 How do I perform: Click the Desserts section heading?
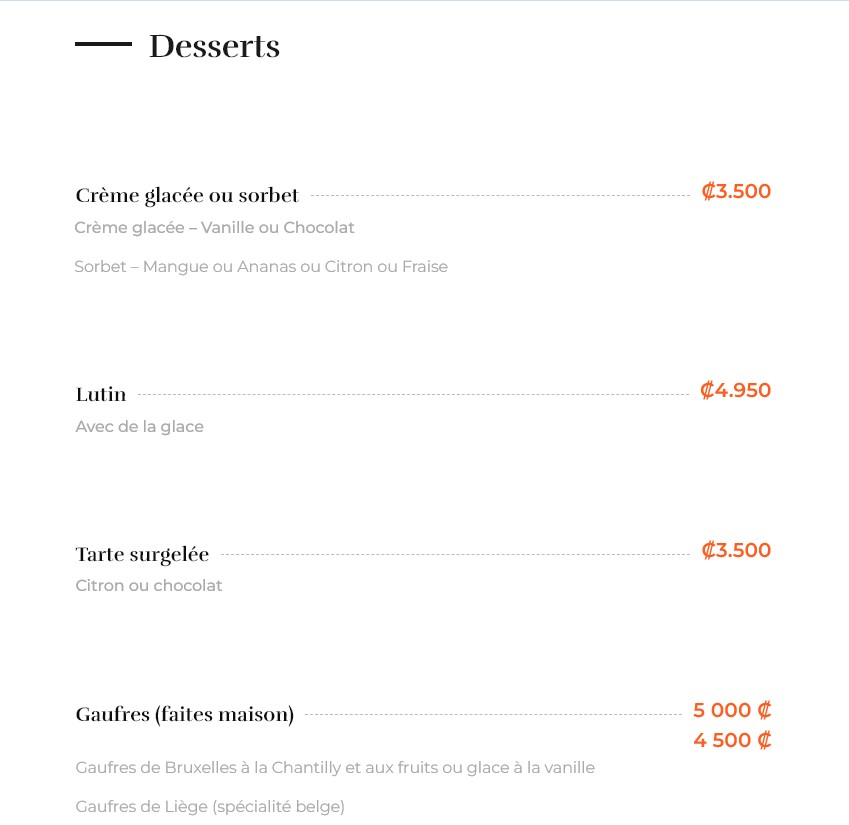click(214, 46)
